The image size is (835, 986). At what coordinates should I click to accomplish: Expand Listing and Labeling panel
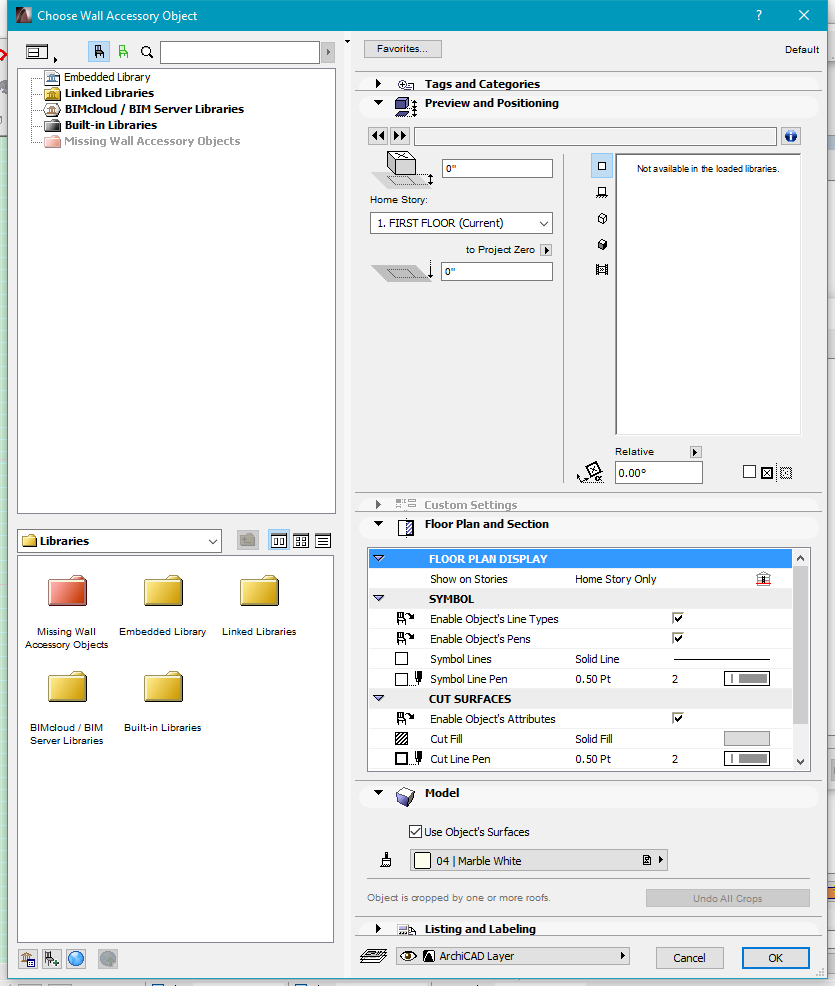point(378,928)
